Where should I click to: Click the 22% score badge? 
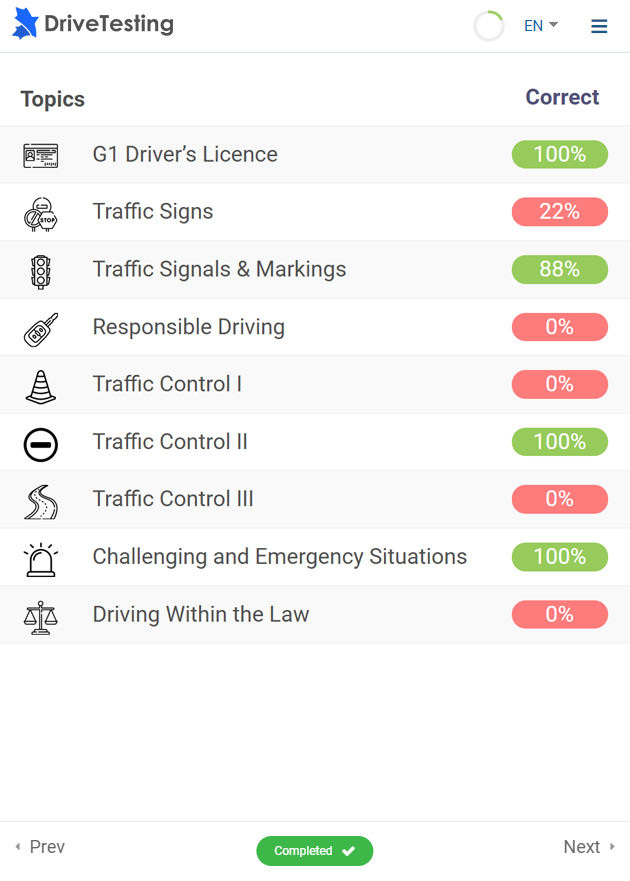point(559,212)
